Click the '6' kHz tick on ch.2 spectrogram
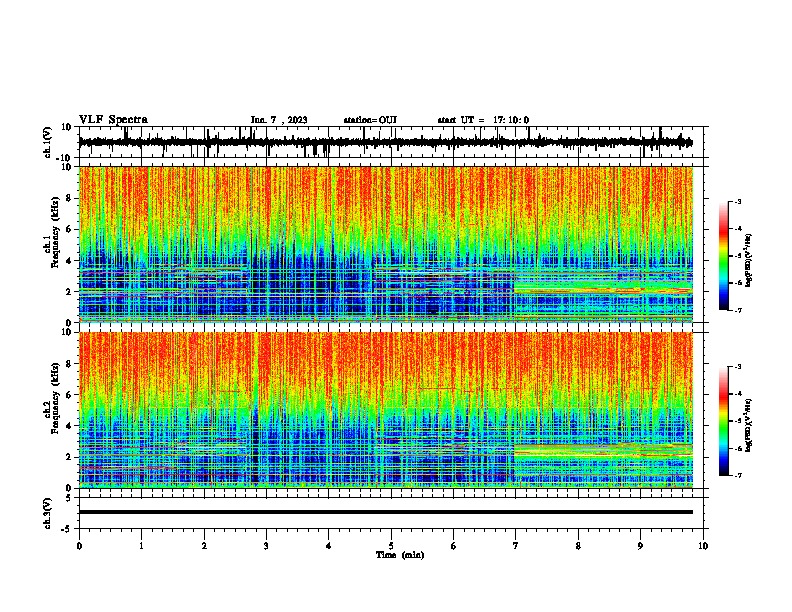792x612 pixels. point(69,395)
